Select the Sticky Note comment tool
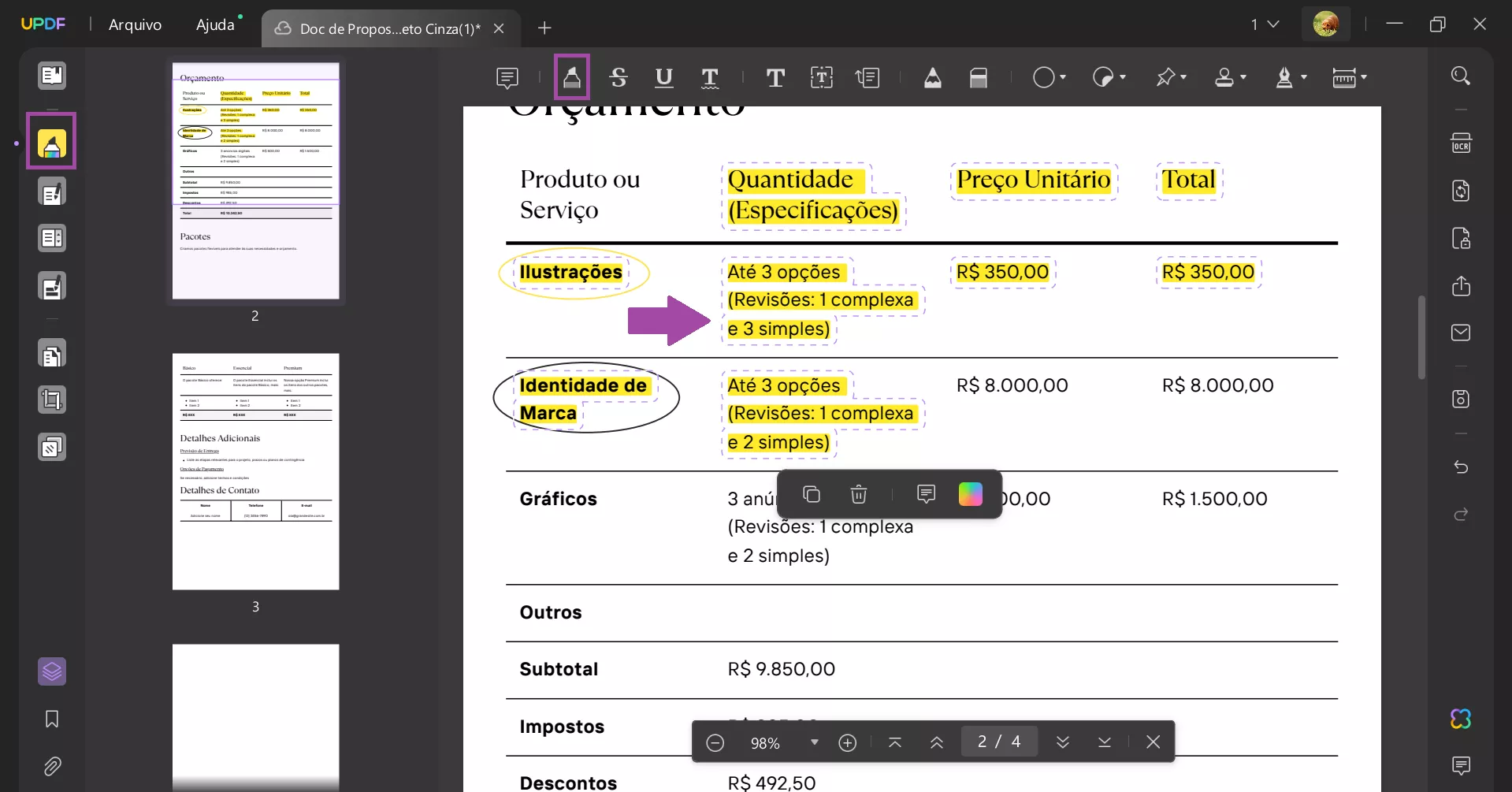The image size is (1512, 792). coord(507,77)
